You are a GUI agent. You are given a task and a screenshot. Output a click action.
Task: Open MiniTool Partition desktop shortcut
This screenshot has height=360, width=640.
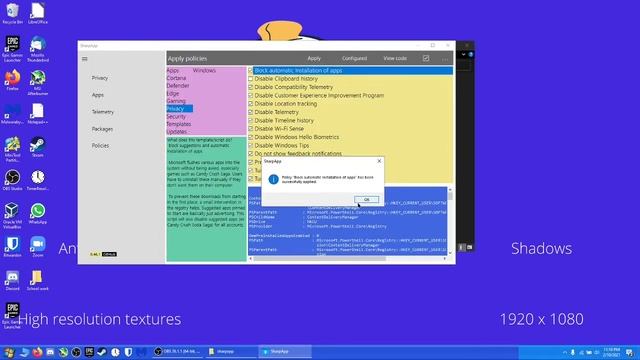(12, 149)
